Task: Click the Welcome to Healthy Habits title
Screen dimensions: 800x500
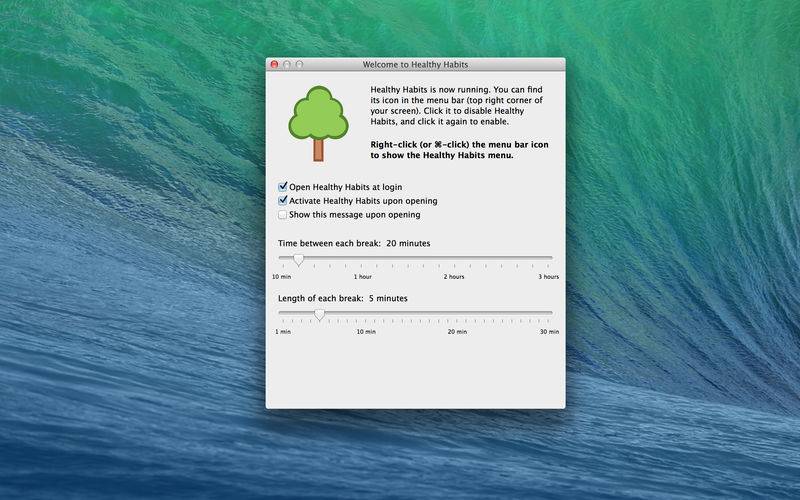Action: coord(415,64)
